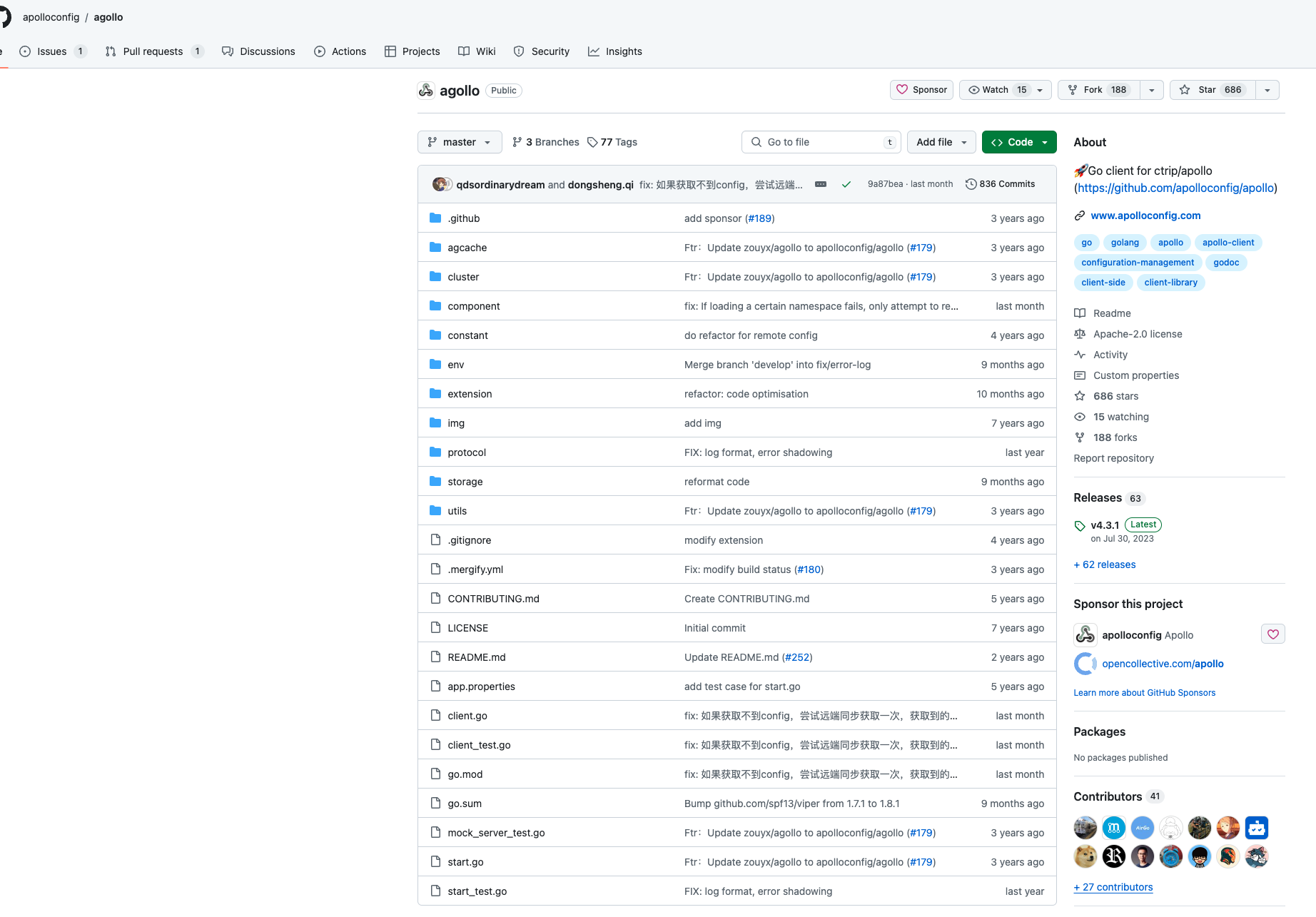Open the master branch selector dropdown
This screenshot has height=917, width=1316.
(x=460, y=142)
